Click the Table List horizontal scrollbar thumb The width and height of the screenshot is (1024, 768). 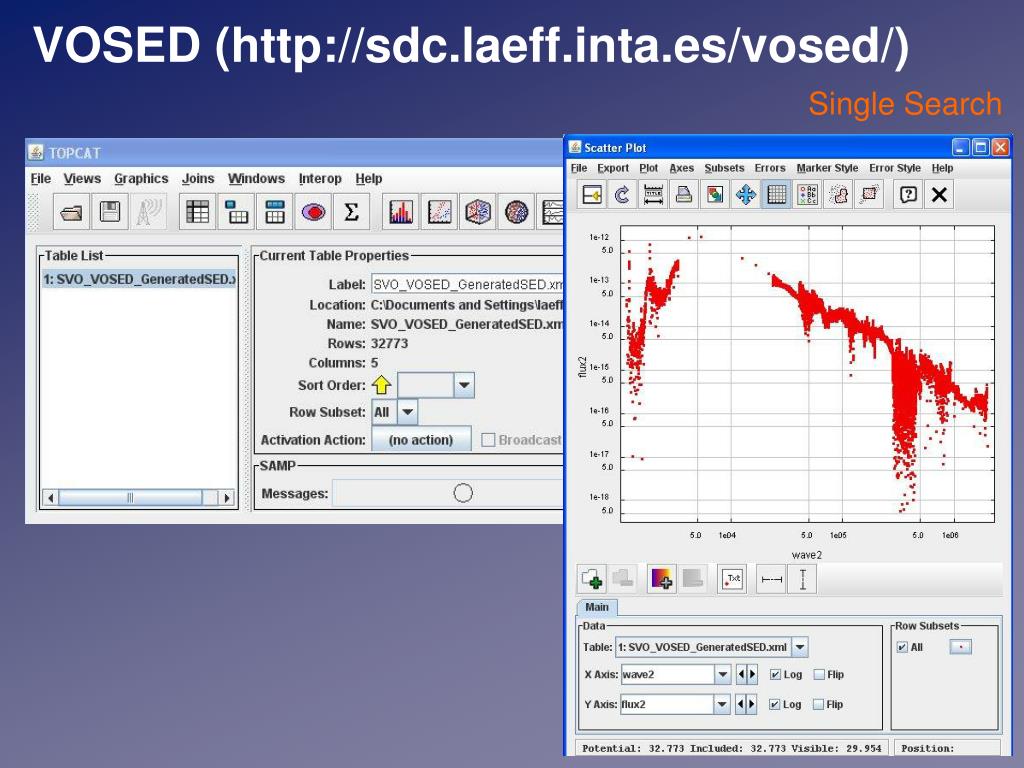[130, 498]
